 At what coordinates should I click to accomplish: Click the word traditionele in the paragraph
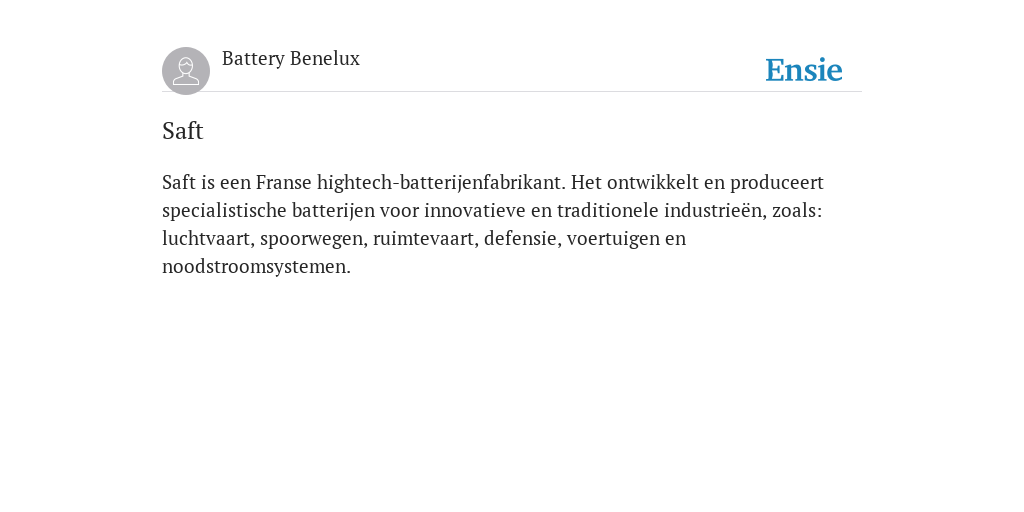click(x=607, y=210)
